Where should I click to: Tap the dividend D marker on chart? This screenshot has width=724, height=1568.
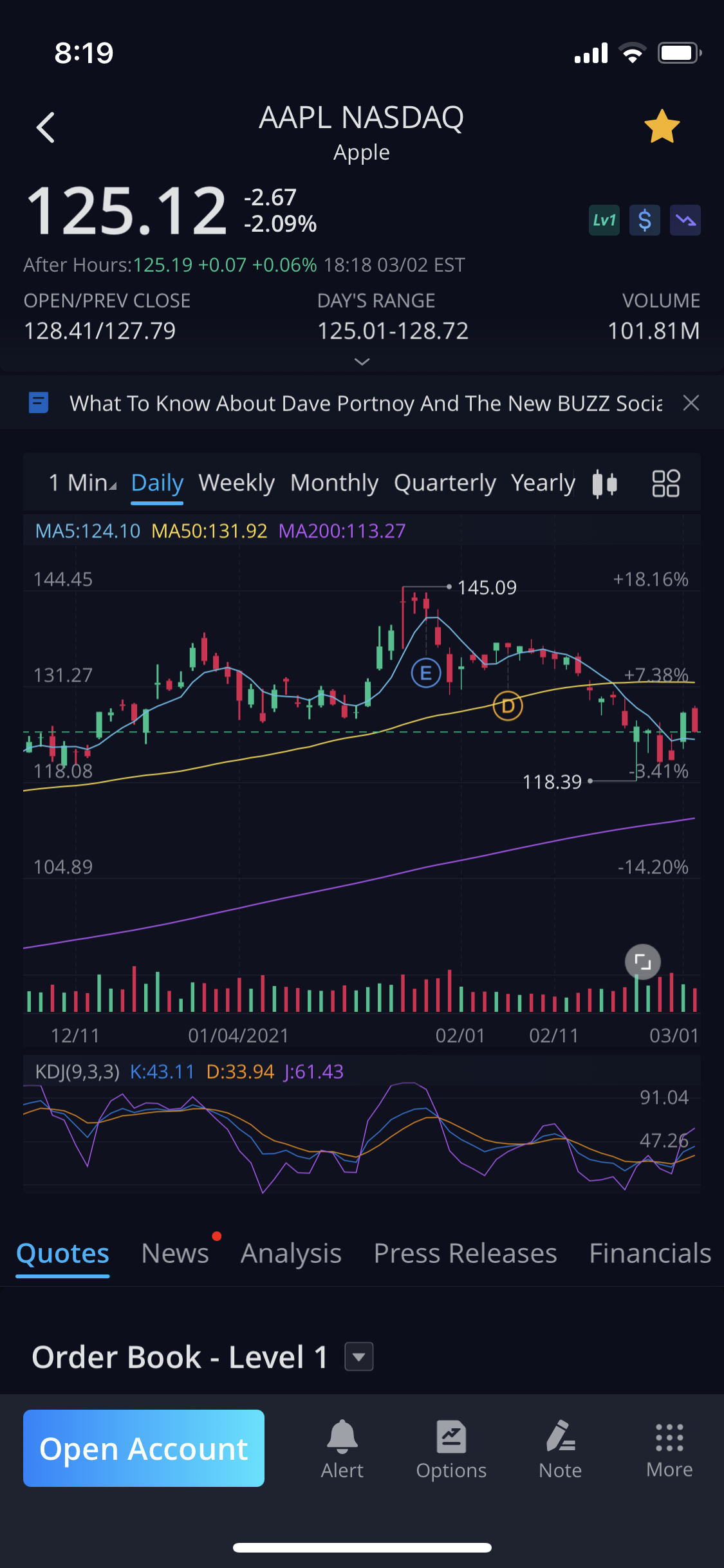(x=508, y=706)
